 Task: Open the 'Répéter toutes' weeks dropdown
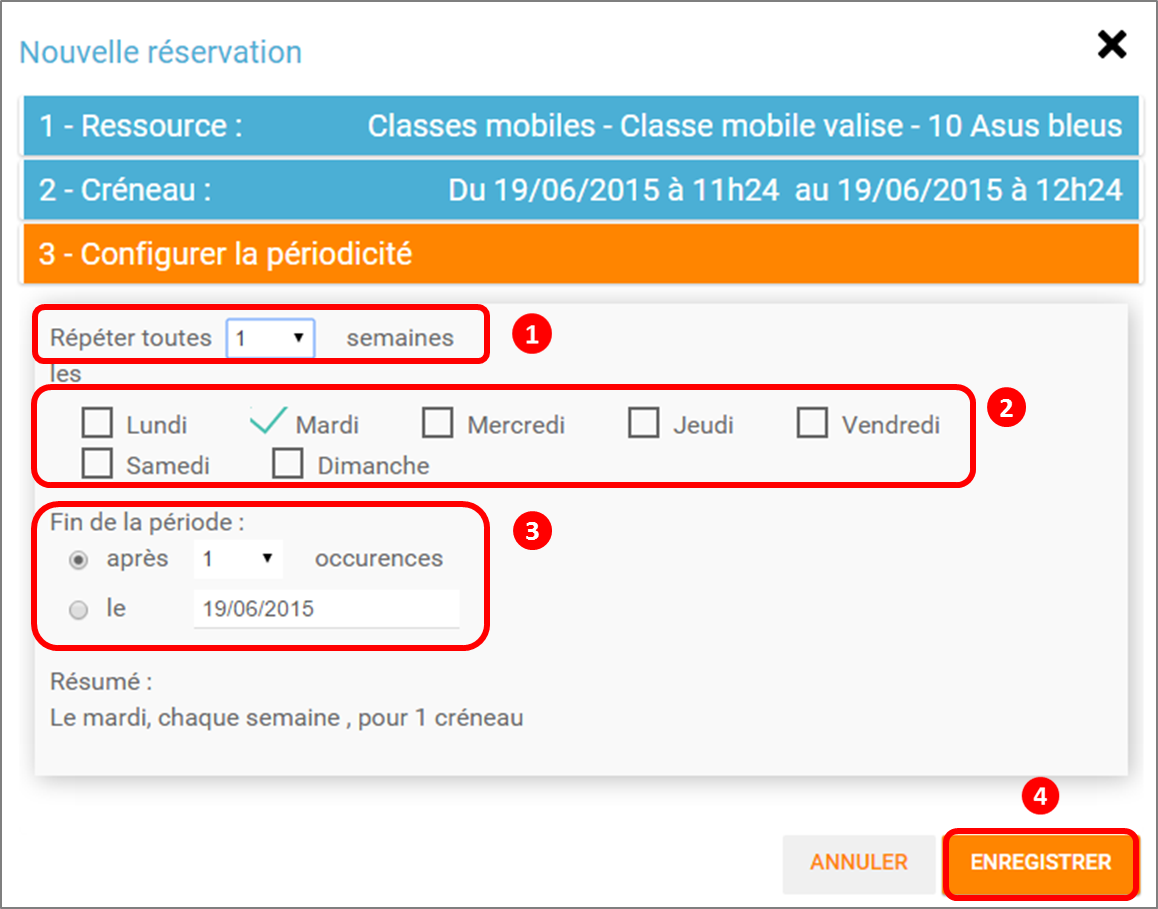270,337
